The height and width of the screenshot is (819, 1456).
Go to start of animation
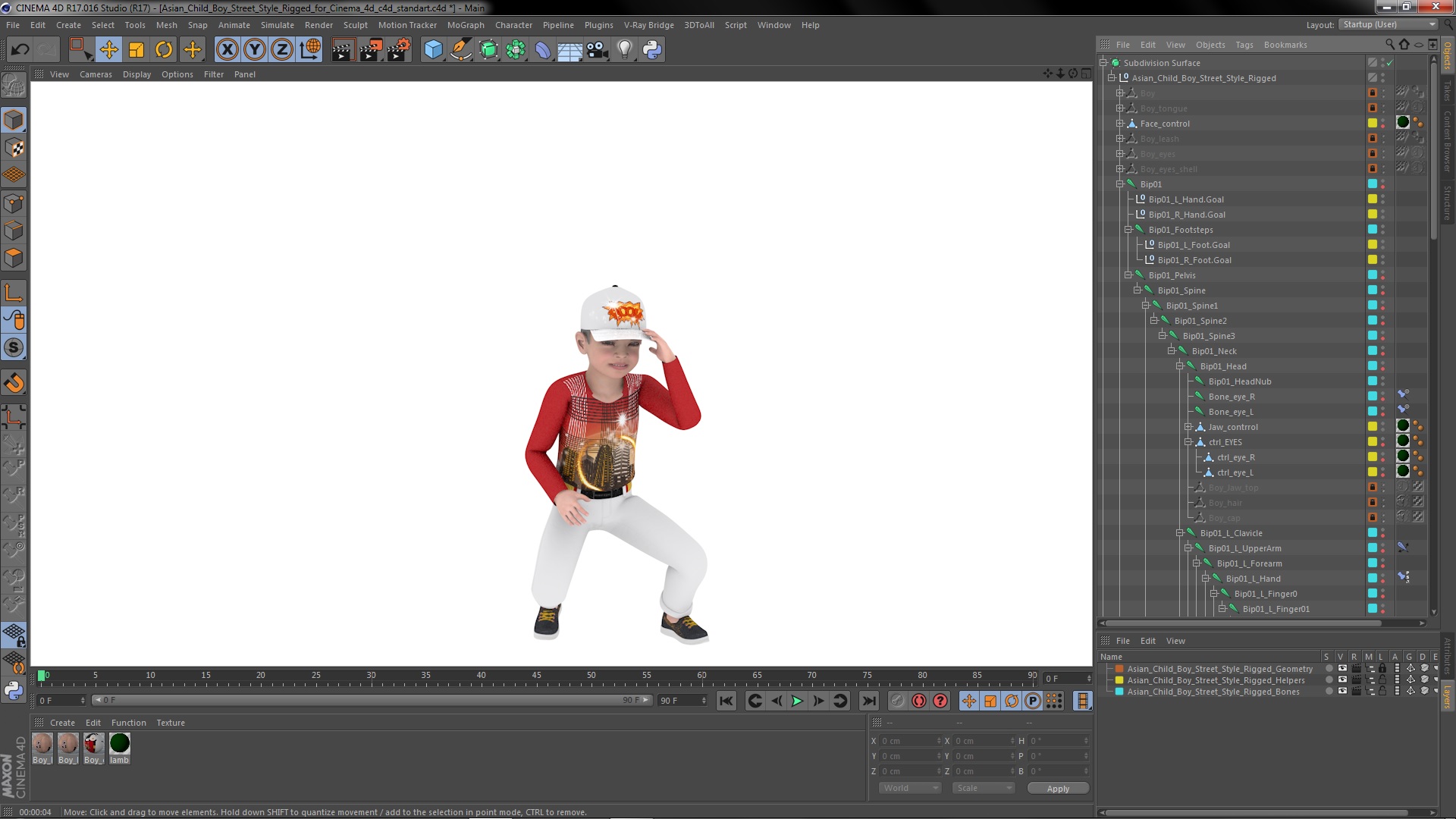click(x=726, y=701)
